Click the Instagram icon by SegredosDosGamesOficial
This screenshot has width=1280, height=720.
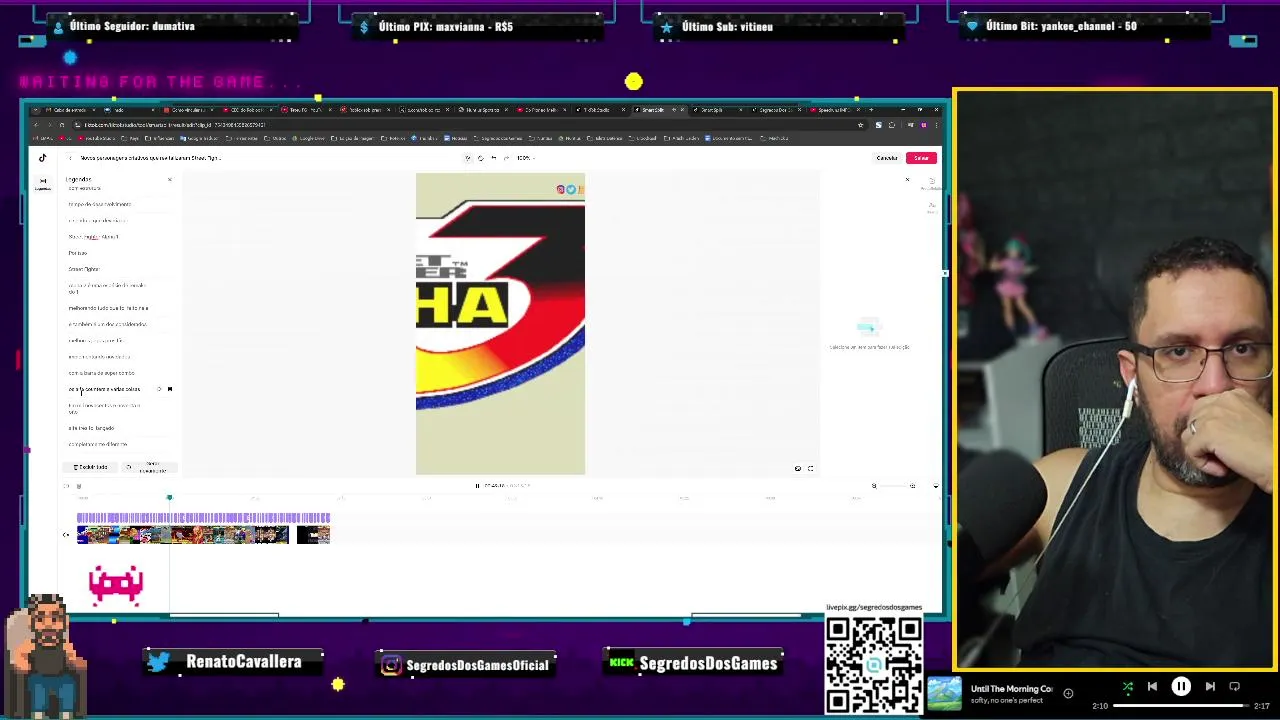392,665
